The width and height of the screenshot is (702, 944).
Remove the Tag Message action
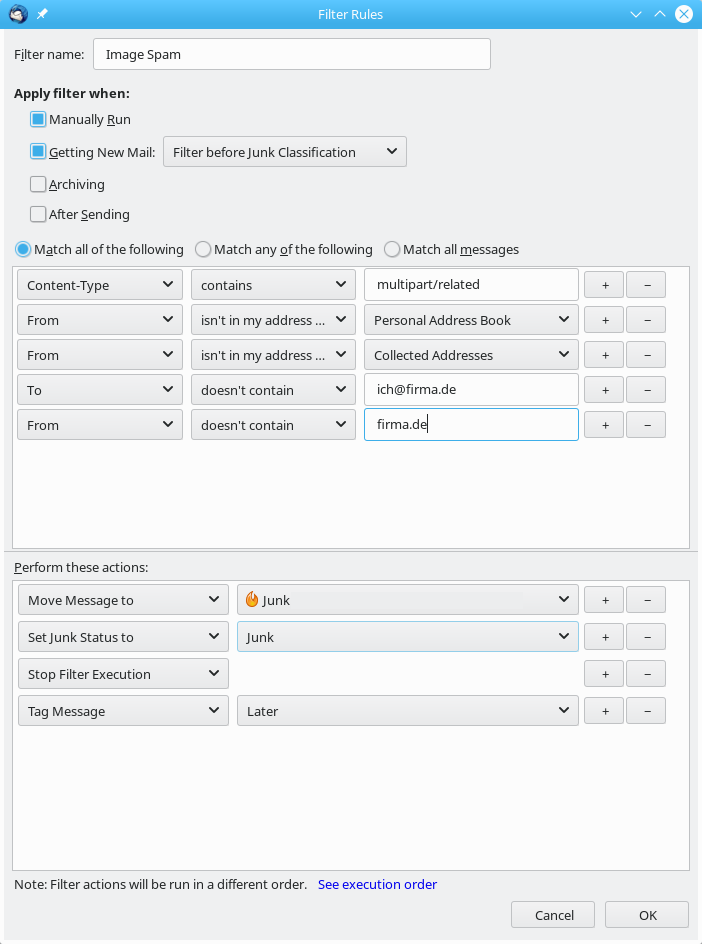(646, 710)
